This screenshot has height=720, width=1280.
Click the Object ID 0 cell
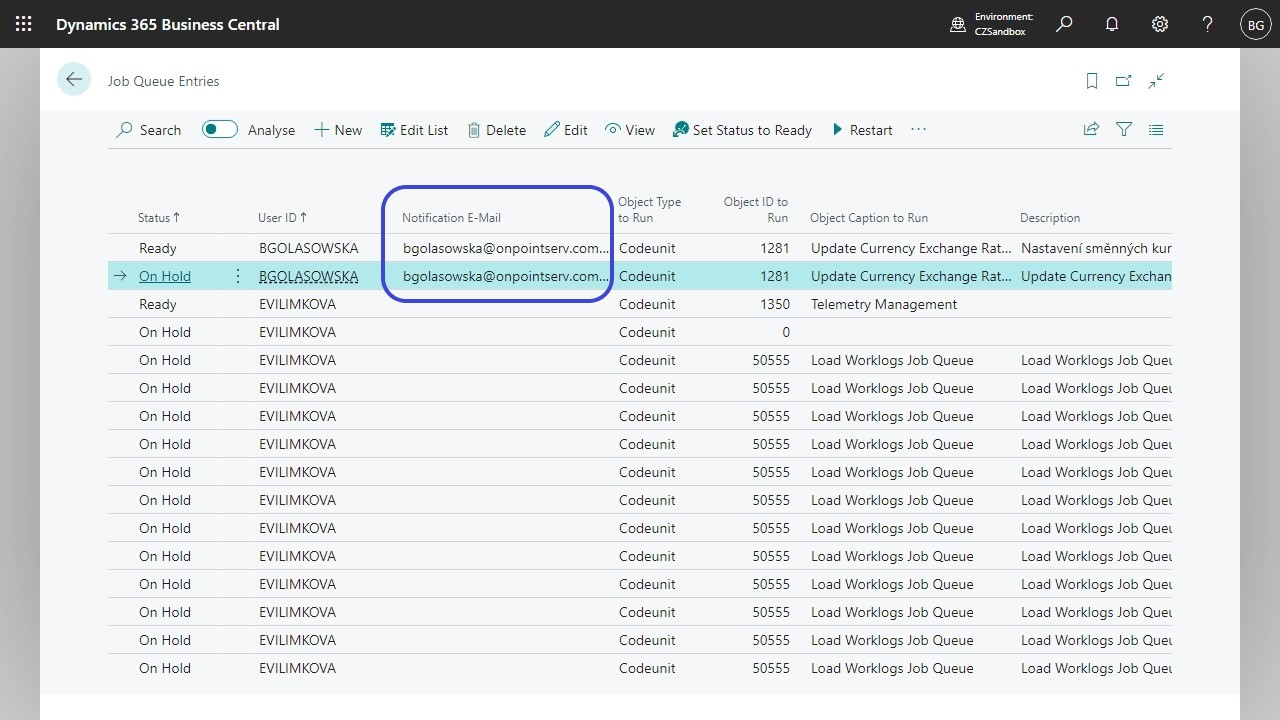click(x=786, y=332)
